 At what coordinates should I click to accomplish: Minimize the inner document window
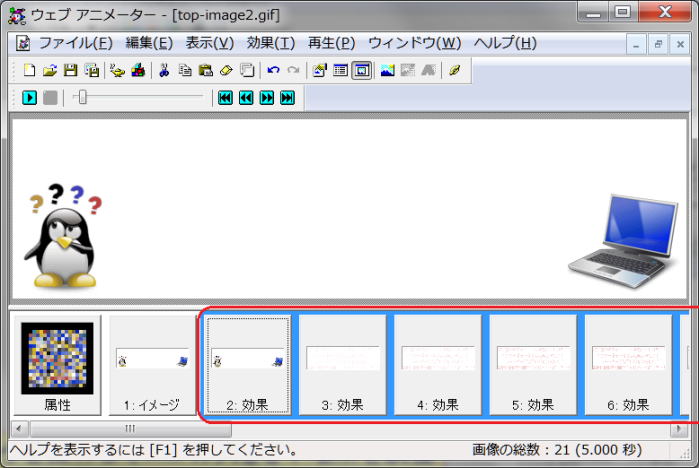(636, 45)
